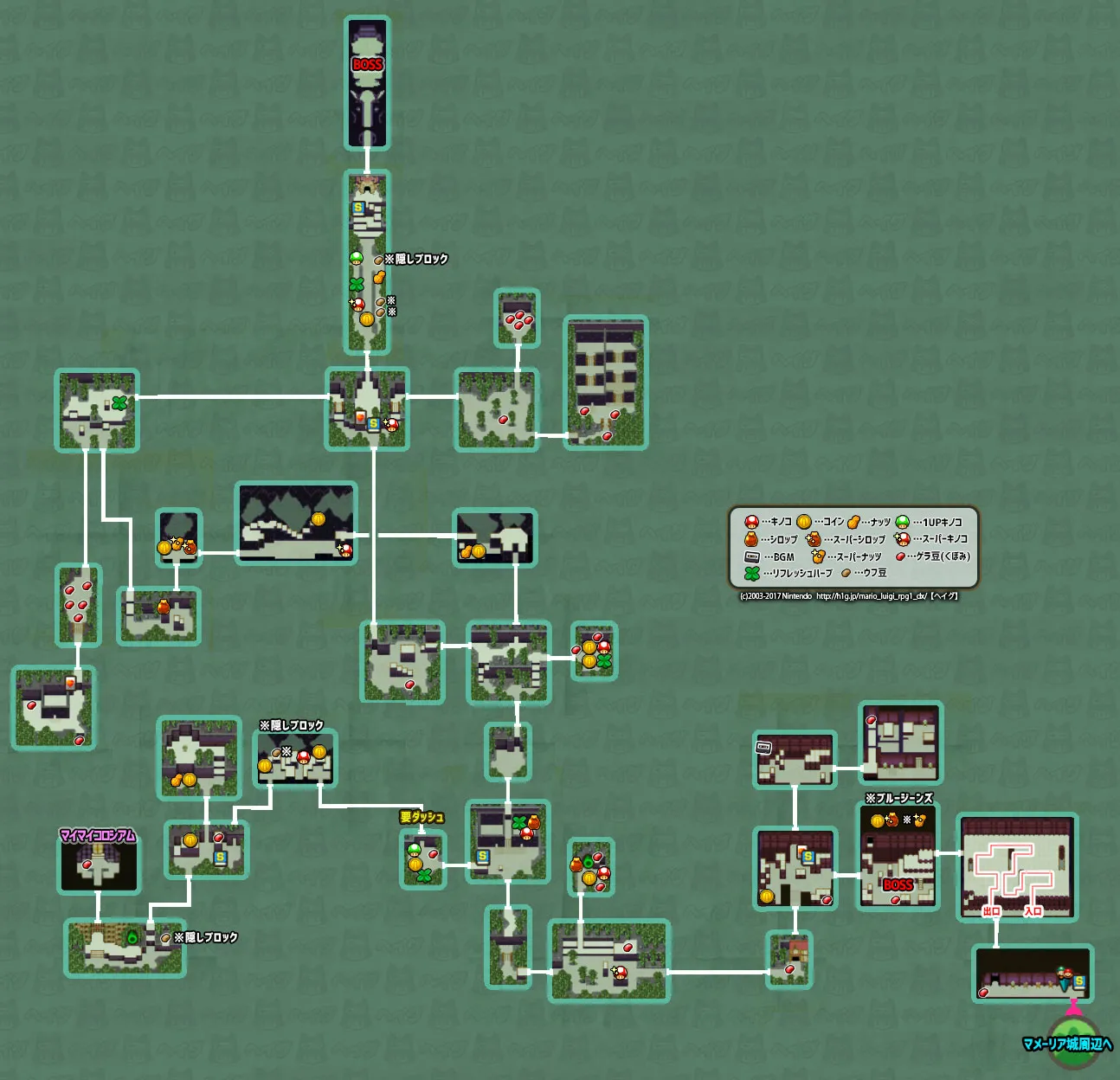Click the BGM cassette icon on the castle room

pos(763,748)
